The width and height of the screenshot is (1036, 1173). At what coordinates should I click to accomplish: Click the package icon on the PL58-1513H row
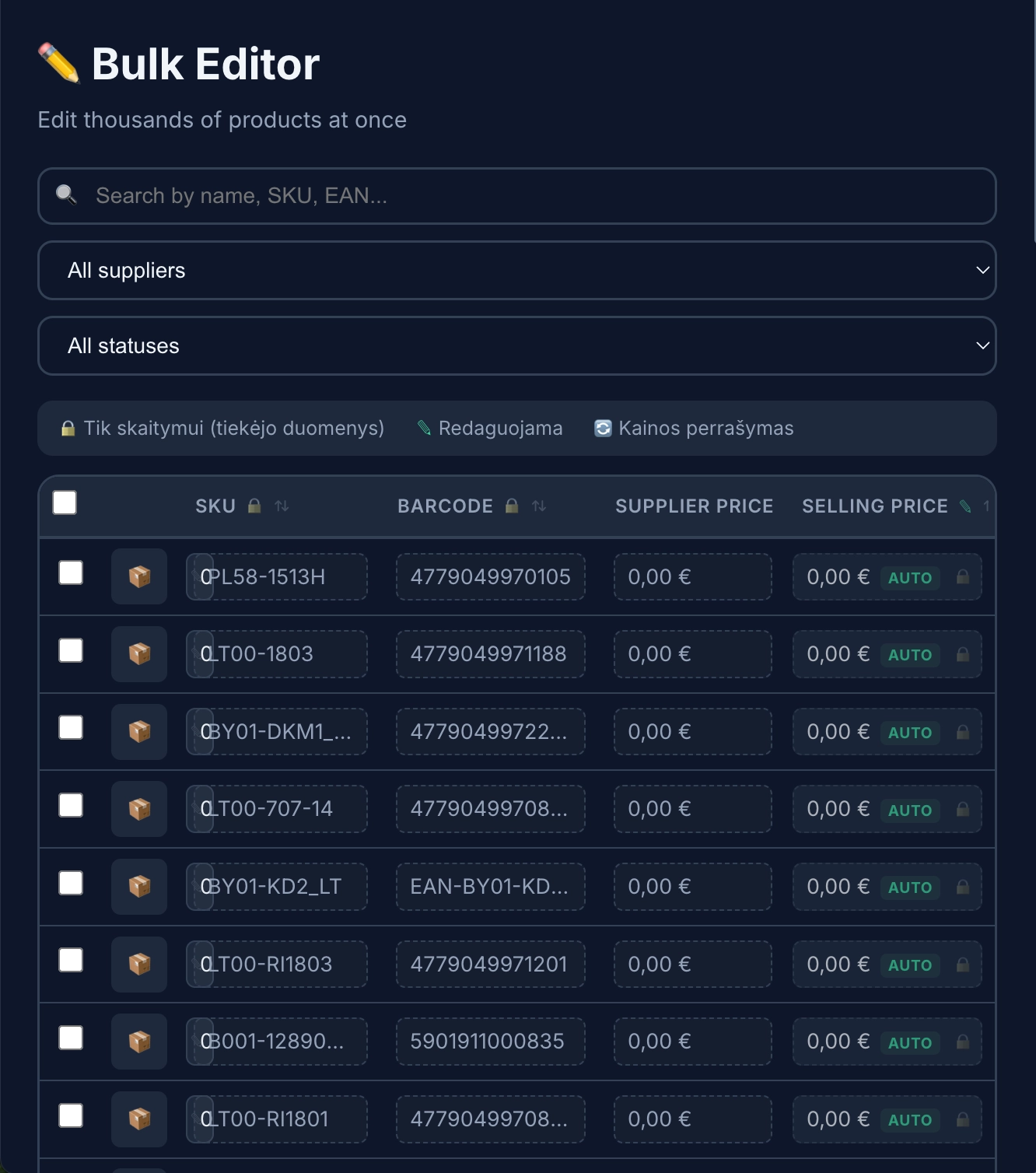[138, 576]
